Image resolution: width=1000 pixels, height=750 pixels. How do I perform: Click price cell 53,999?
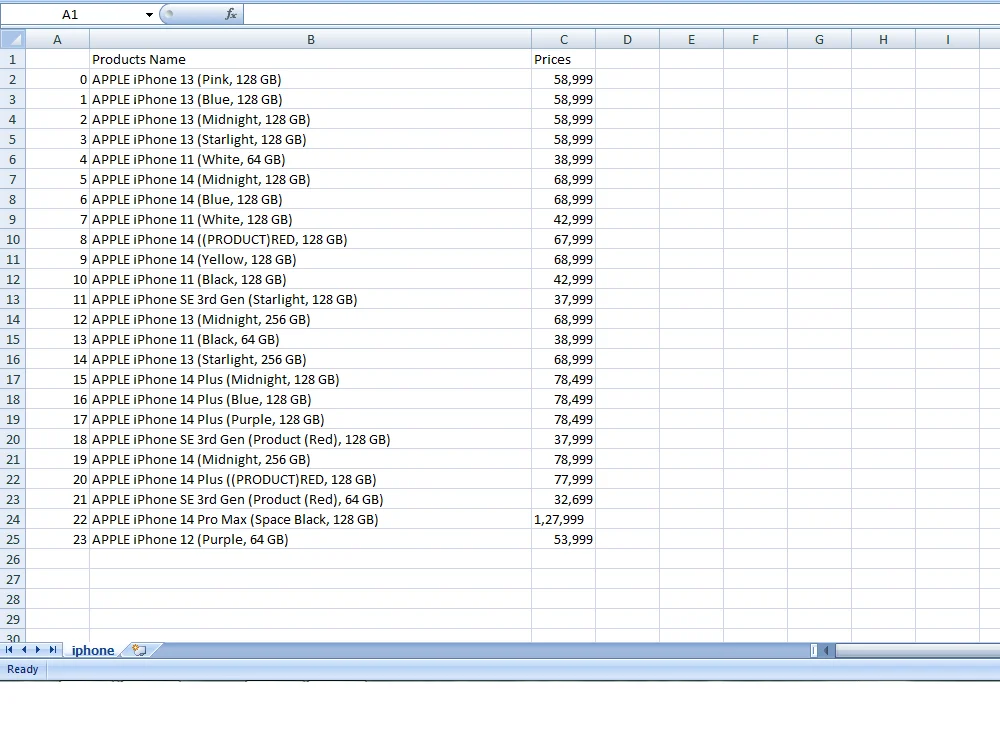pyautogui.click(x=564, y=540)
